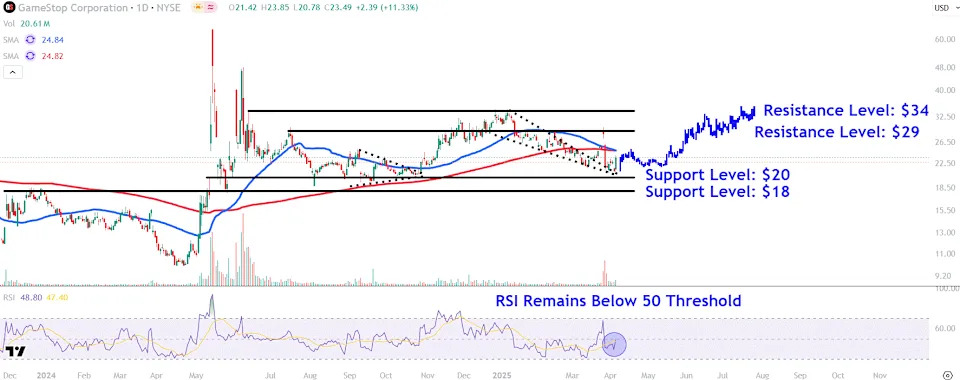
Task: Select 'RSI Remains Below 50 Threshold' text
Action: (x=618, y=300)
